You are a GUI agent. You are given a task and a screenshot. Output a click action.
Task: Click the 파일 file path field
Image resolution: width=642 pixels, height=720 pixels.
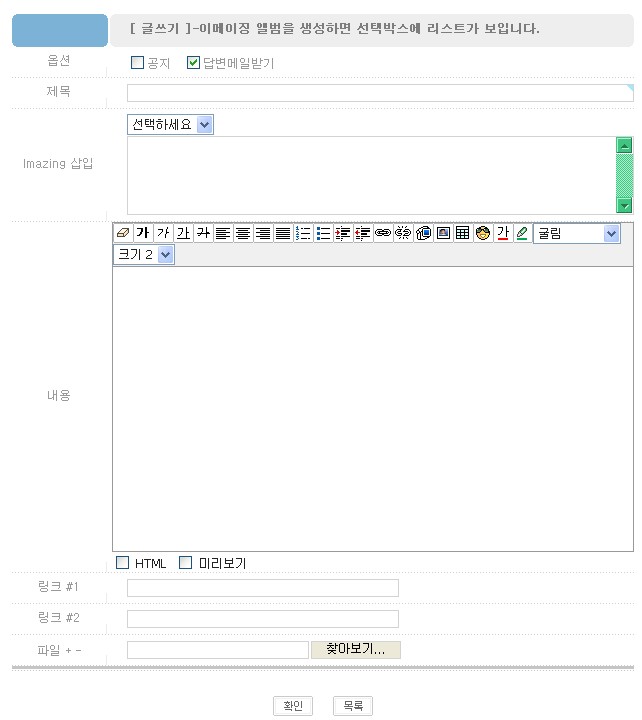(x=218, y=650)
